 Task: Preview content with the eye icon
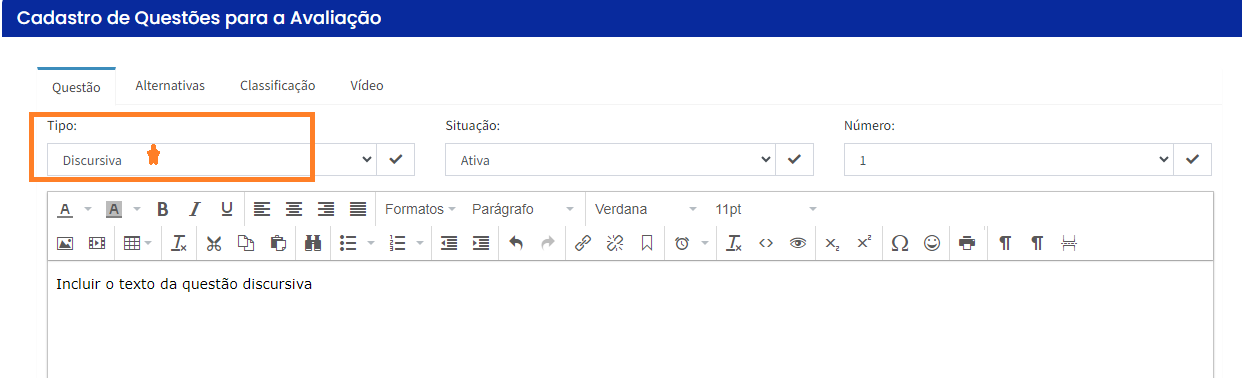(798, 243)
